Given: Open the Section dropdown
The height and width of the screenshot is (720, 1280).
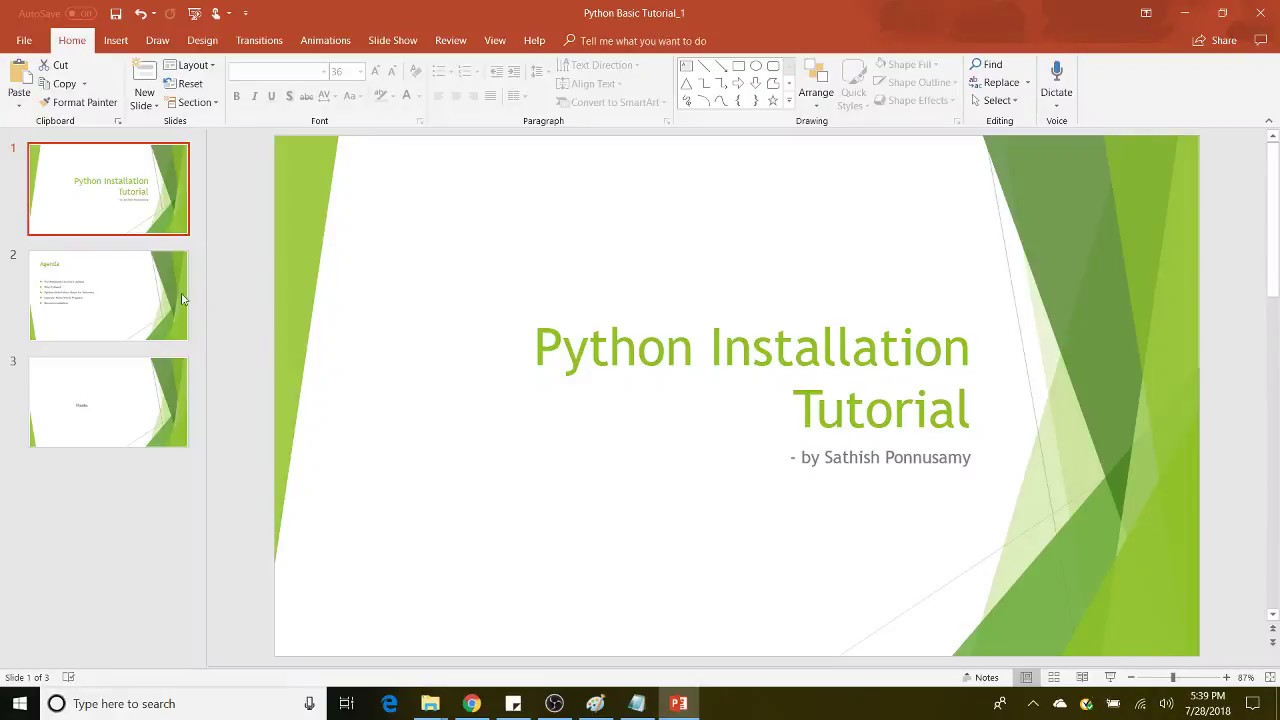Looking at the screenshot, I should pos(192,103).
